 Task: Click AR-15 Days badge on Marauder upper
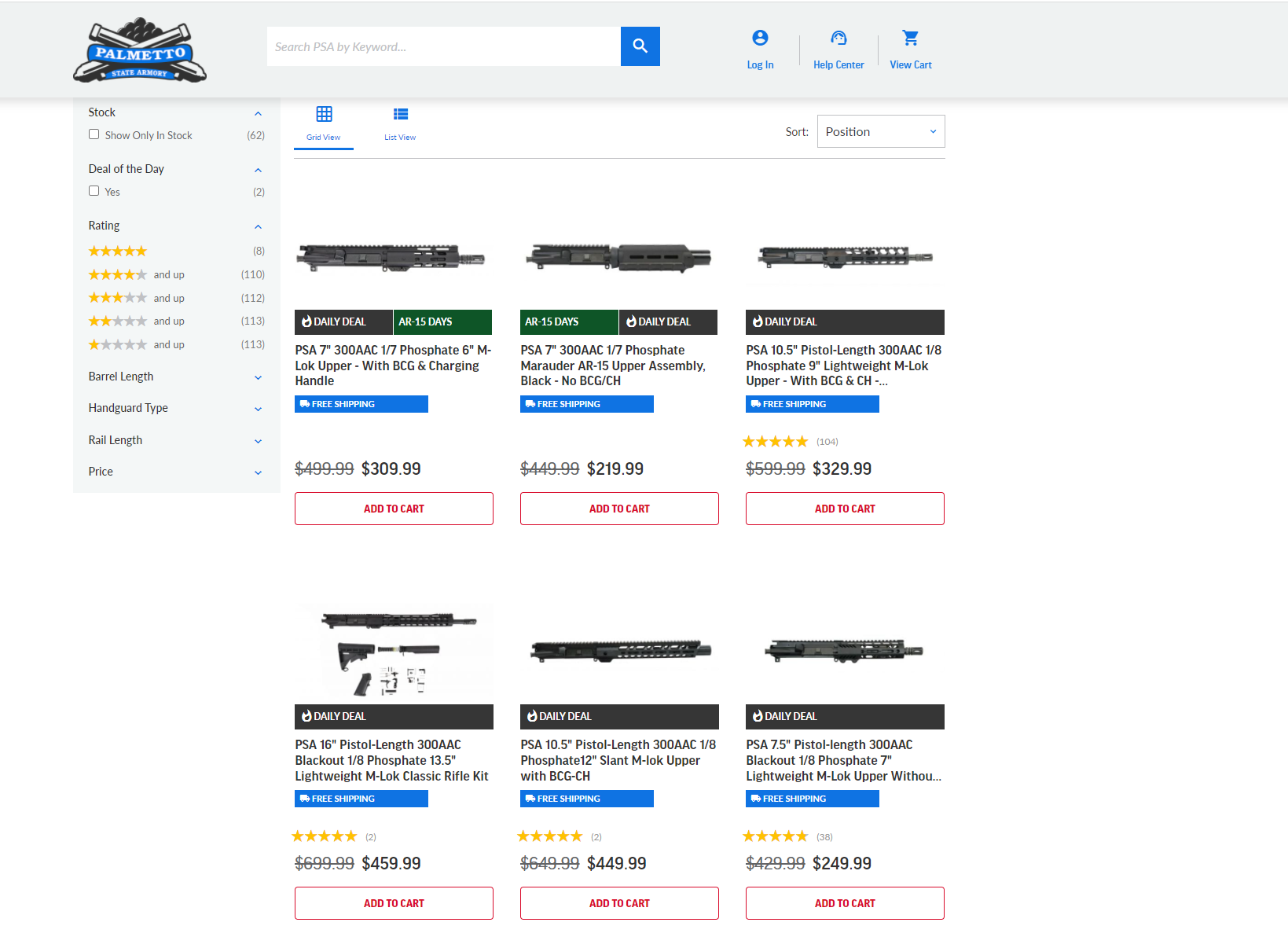(x=569, y=322)
